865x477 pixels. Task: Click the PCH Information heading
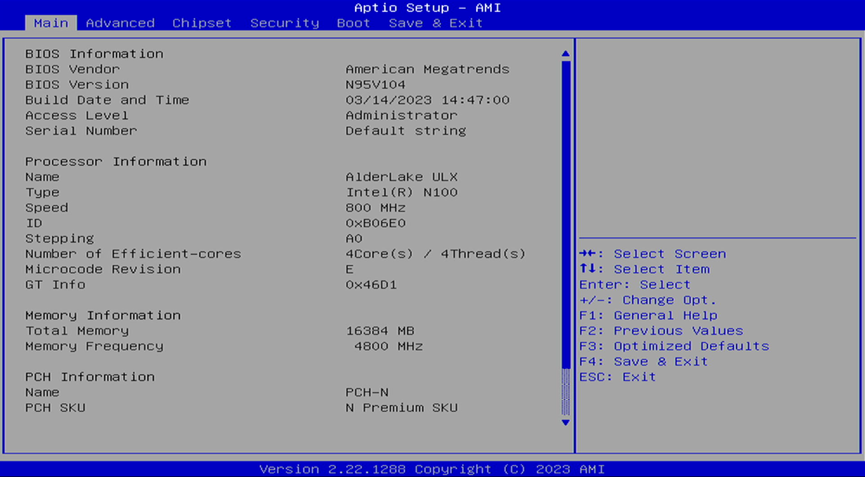coord(90,377)
